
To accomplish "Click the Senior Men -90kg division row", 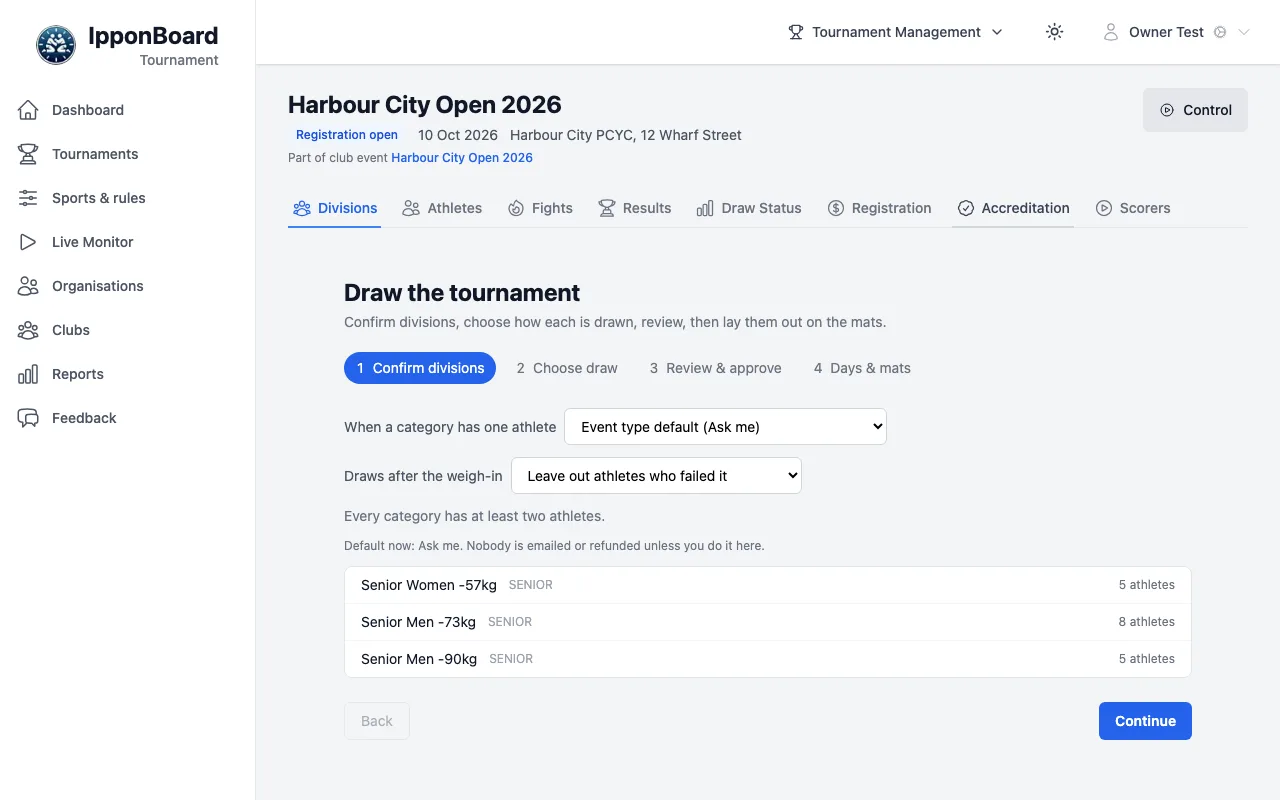I will click(768, 659).
